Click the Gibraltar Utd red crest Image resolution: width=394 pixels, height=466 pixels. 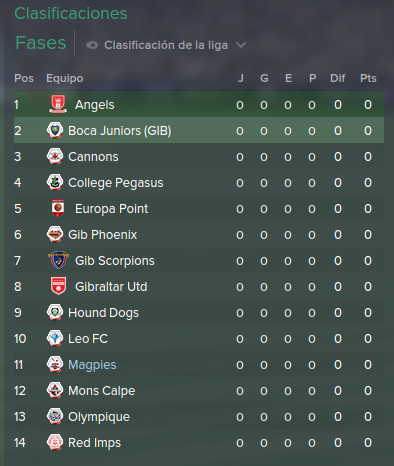[x=58, y=286]
